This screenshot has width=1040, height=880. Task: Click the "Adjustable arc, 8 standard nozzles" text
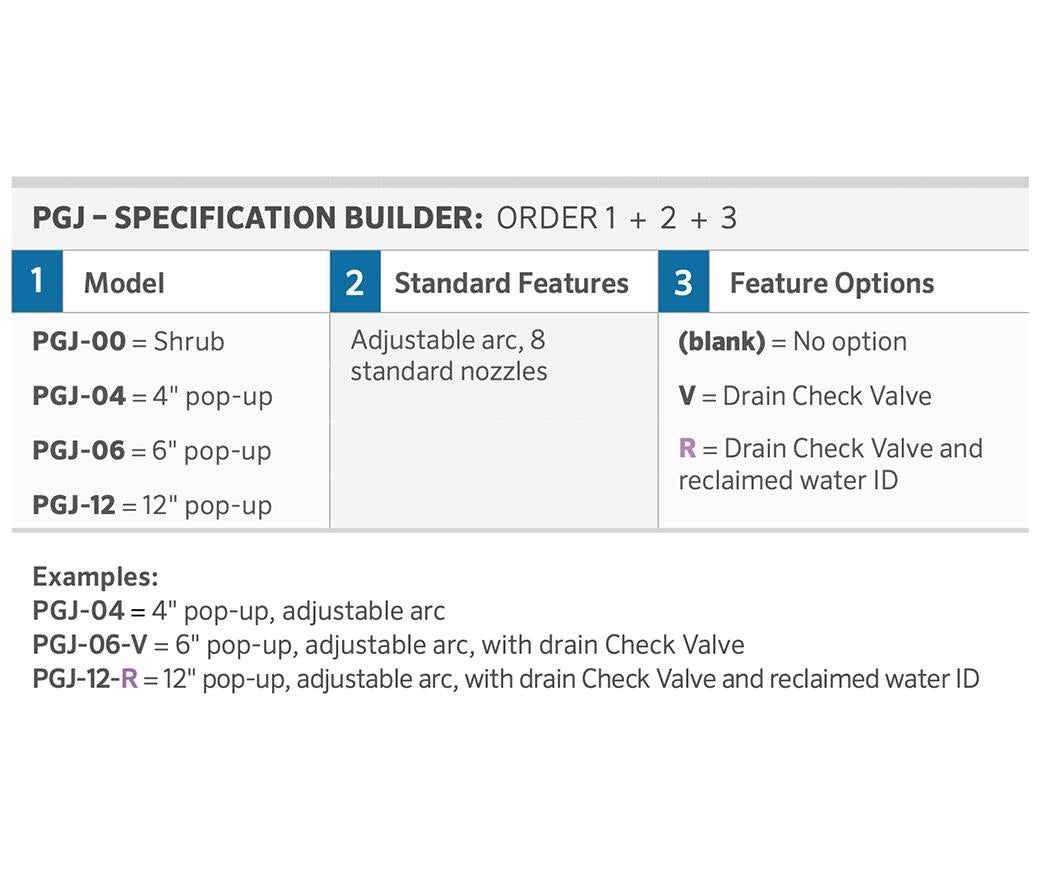[x=448, y=355]
